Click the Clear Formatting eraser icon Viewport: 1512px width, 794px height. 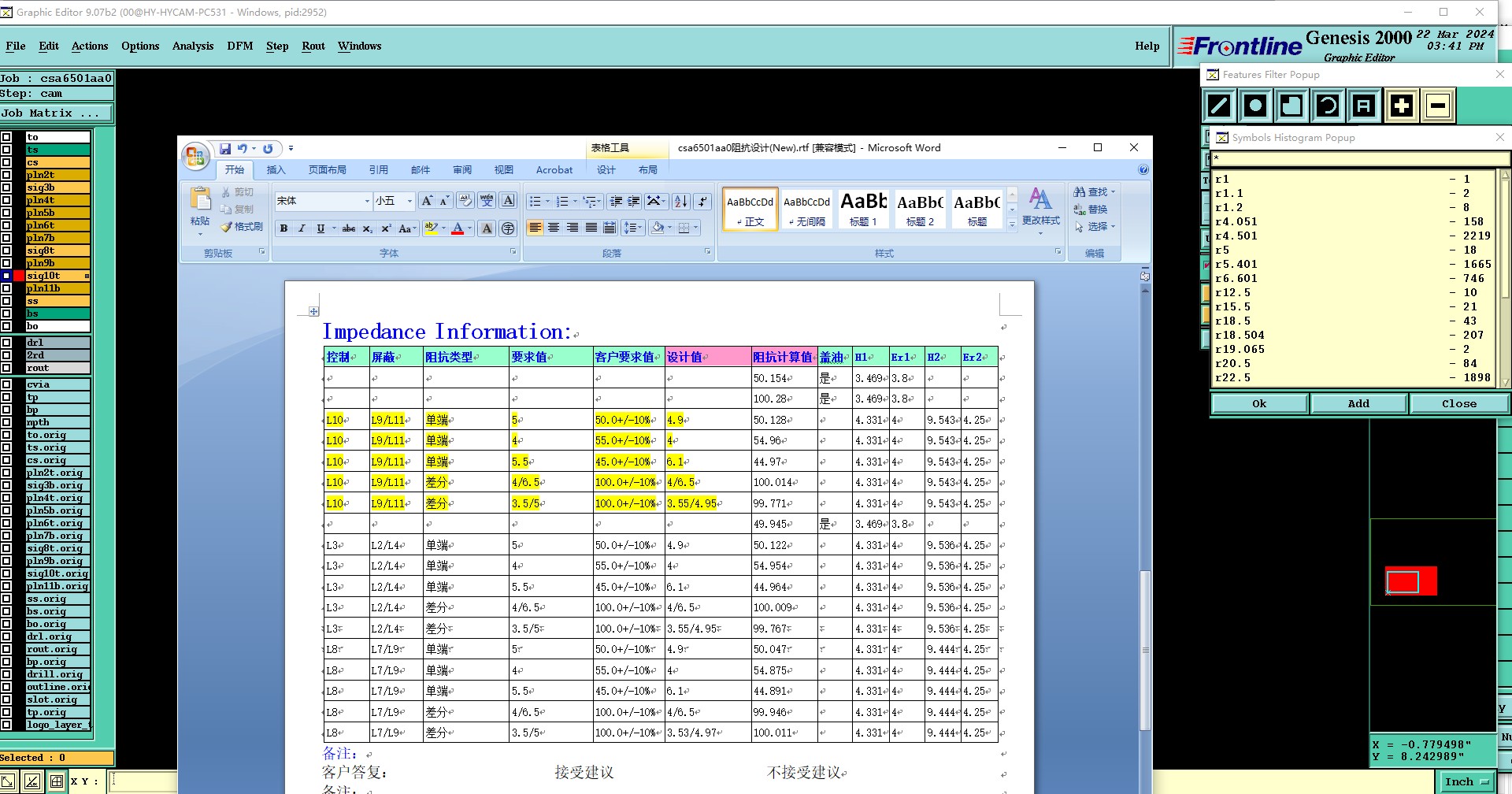point(465,201)
